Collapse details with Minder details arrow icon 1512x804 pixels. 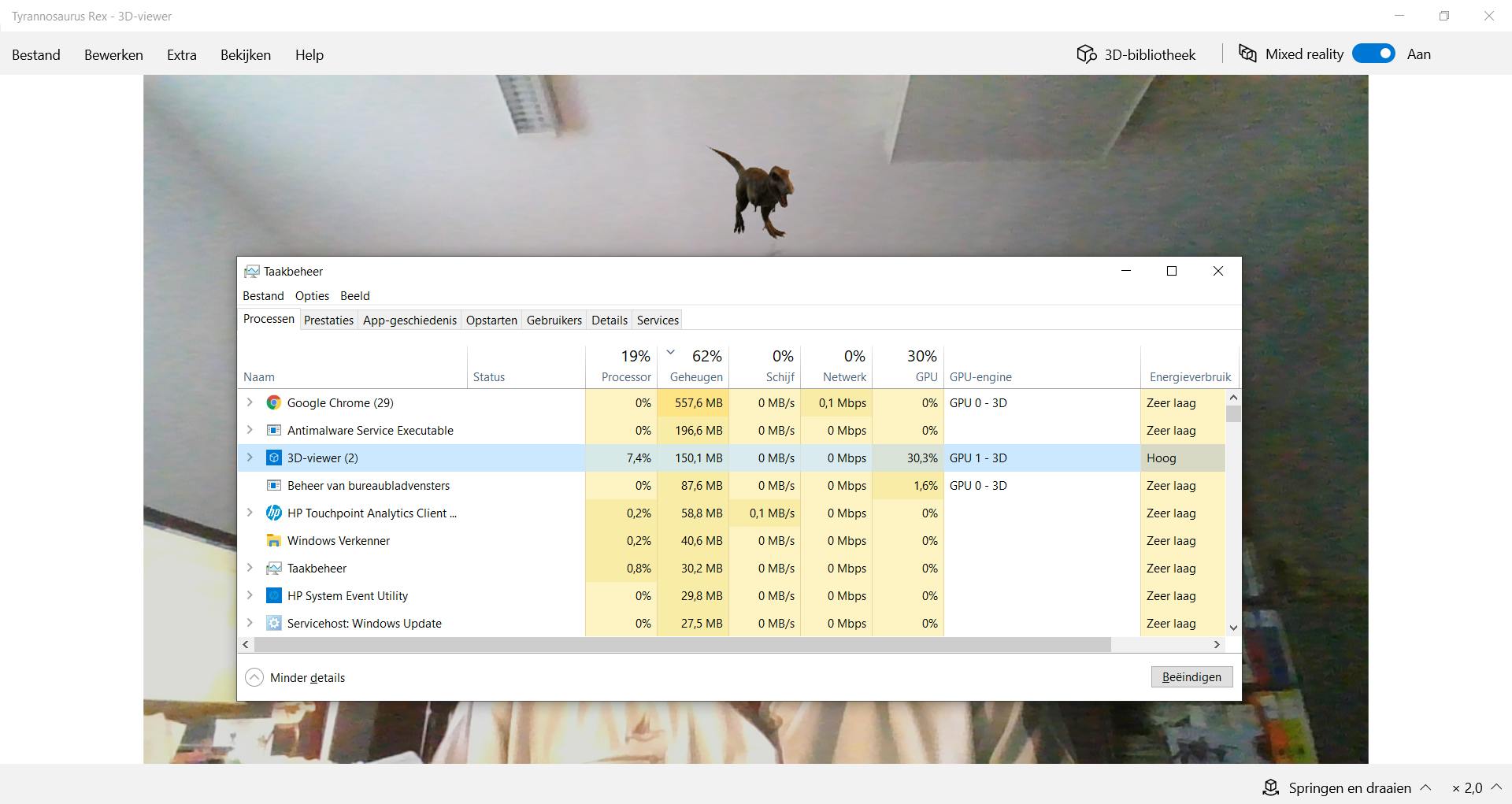point(254,677)
